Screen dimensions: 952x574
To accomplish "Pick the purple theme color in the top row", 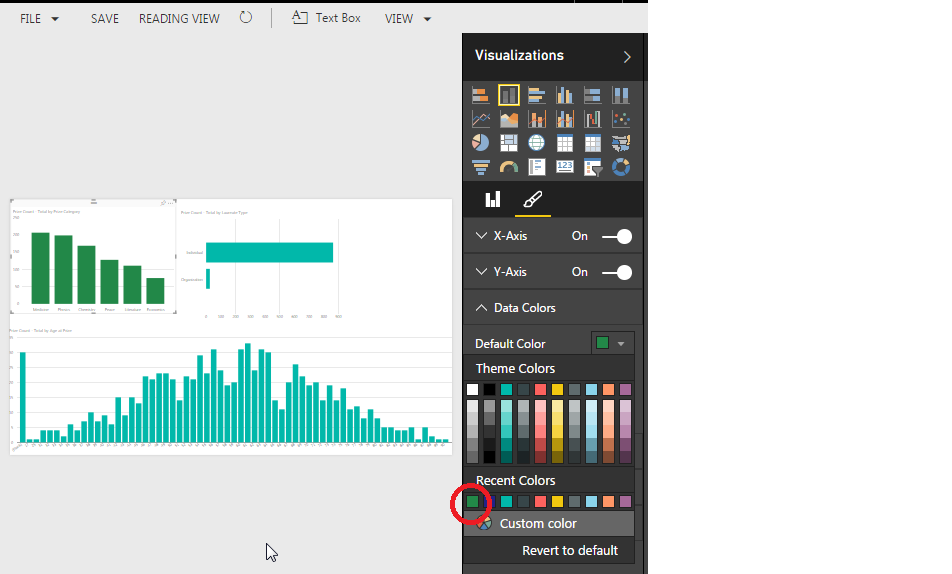I will pos(625,389).
